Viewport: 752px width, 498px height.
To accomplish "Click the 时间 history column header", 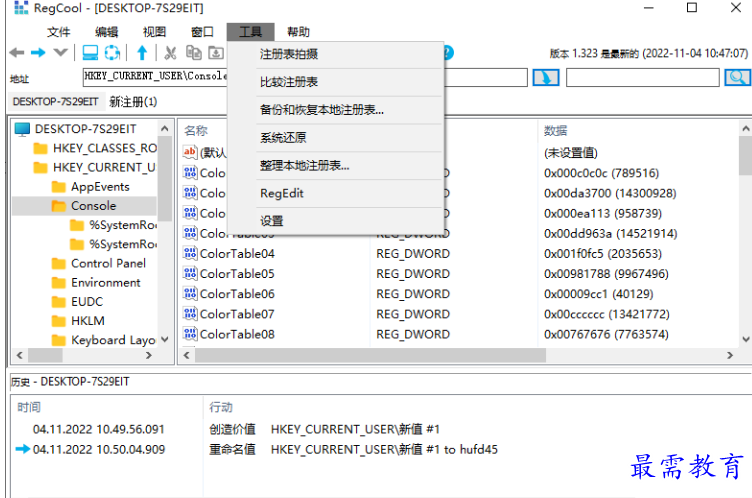I will pos(29,407).
